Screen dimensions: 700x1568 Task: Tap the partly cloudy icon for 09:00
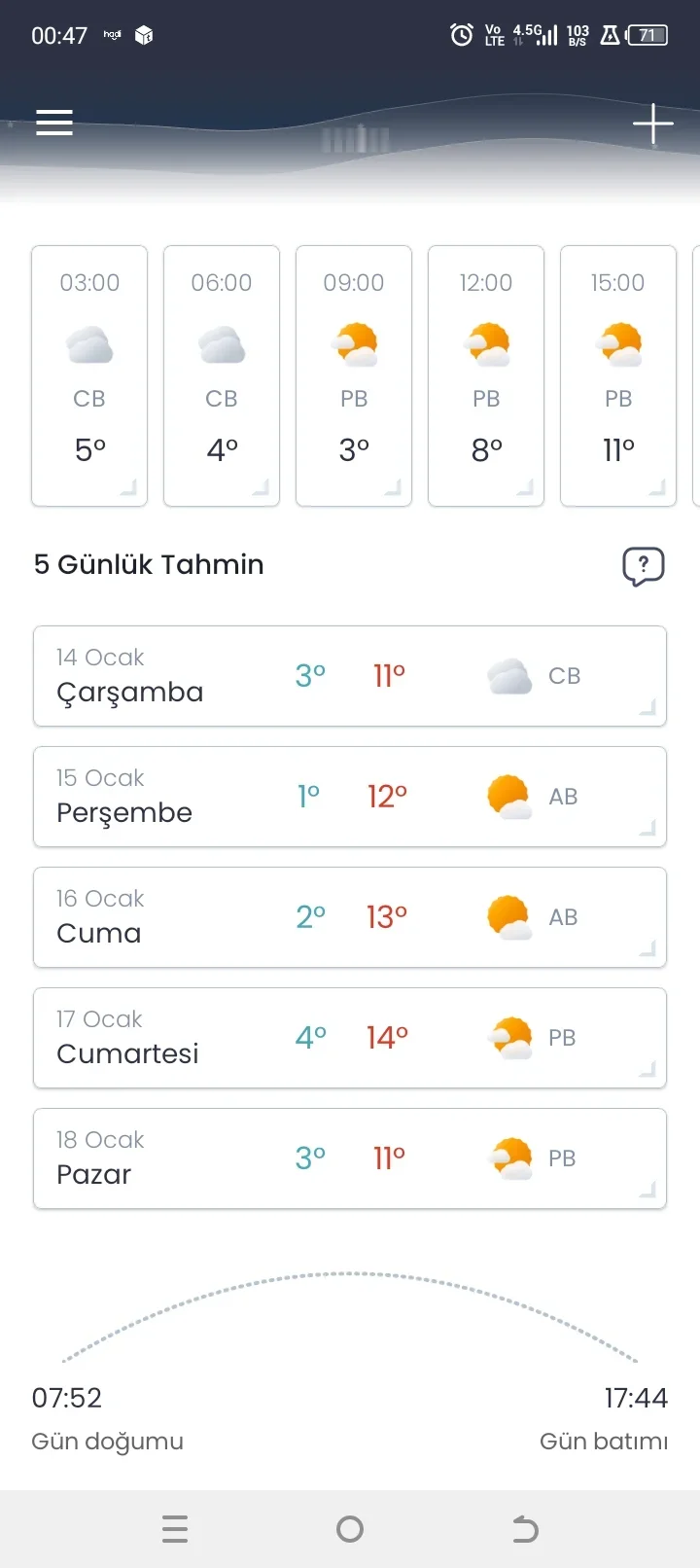pos(354,345)
